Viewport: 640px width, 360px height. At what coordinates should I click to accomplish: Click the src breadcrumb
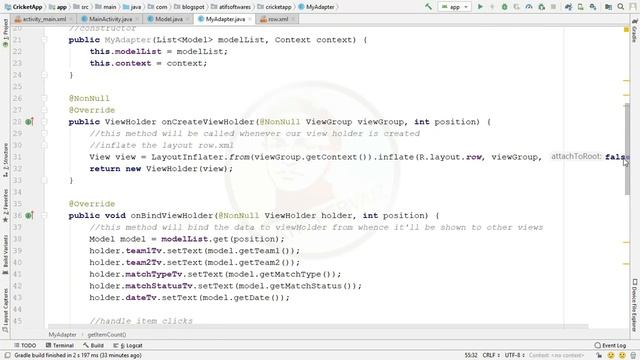(x=80, y=7)
